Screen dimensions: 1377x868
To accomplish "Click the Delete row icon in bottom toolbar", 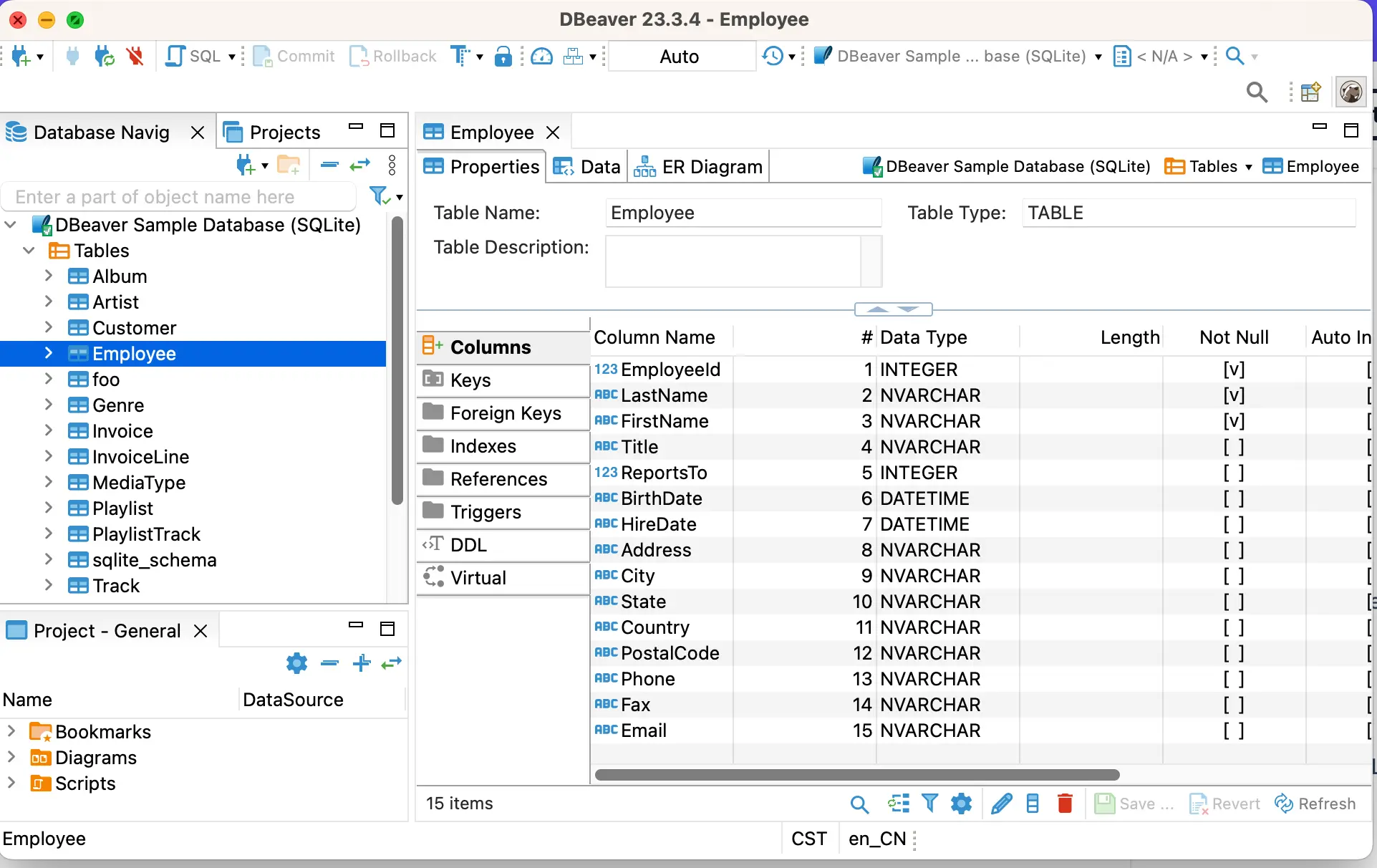I will point(1064,802).
